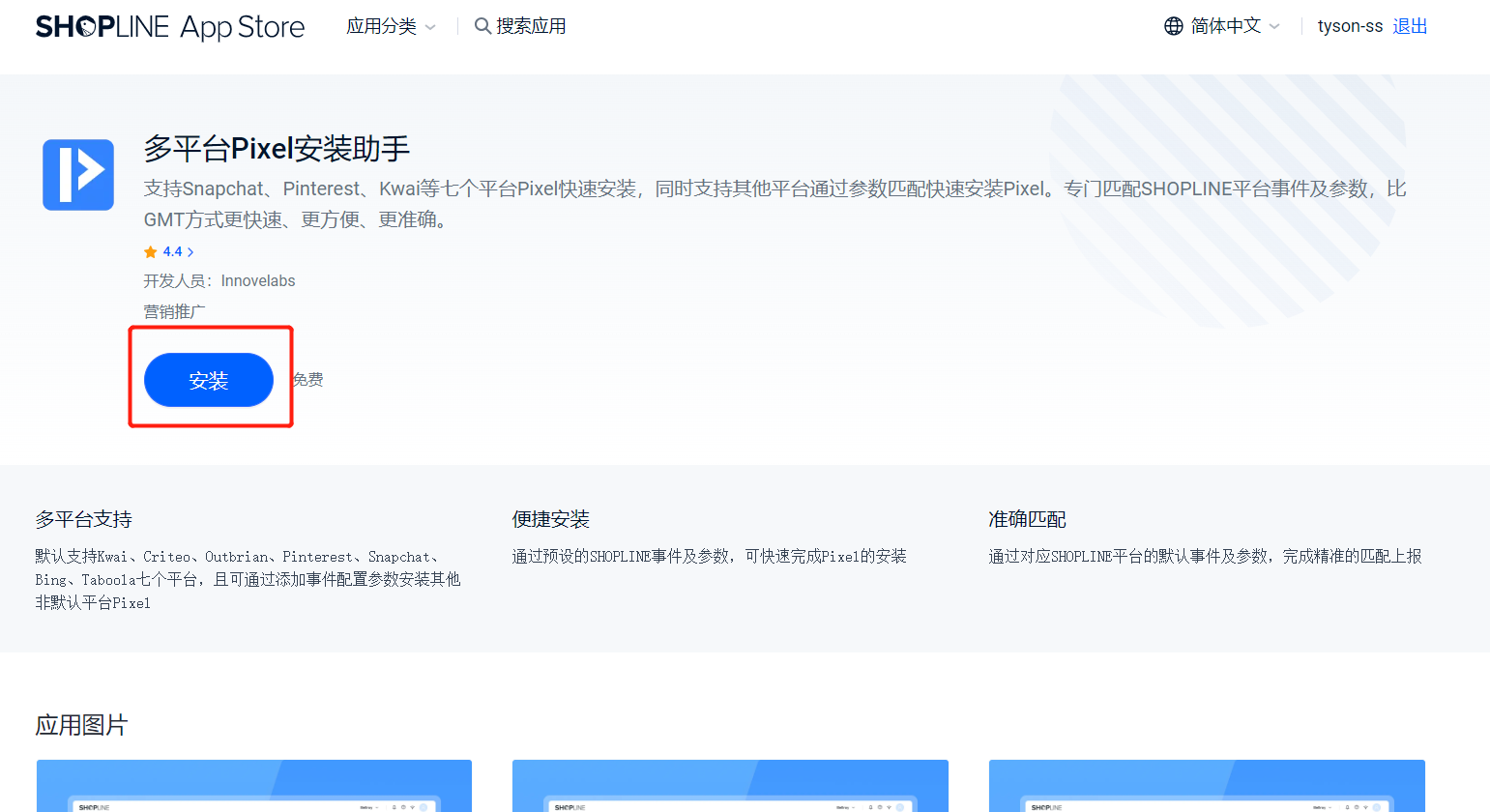The height and width of the screenshot is (812, 1490).
Task: Click the SHOPLINE App Store logo
Action: 170,27
